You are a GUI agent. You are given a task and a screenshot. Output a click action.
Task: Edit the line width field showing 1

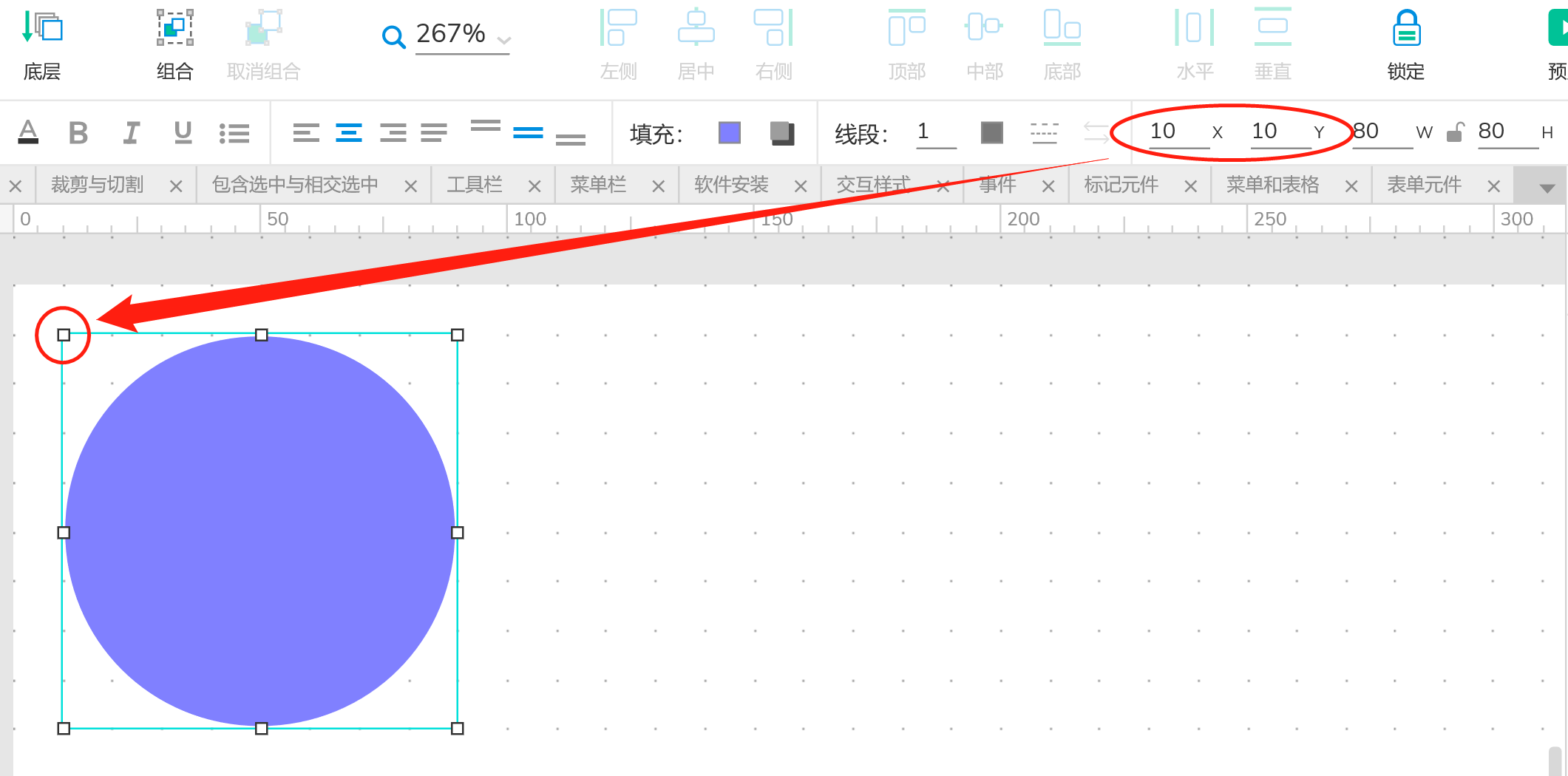pos(936,133)
